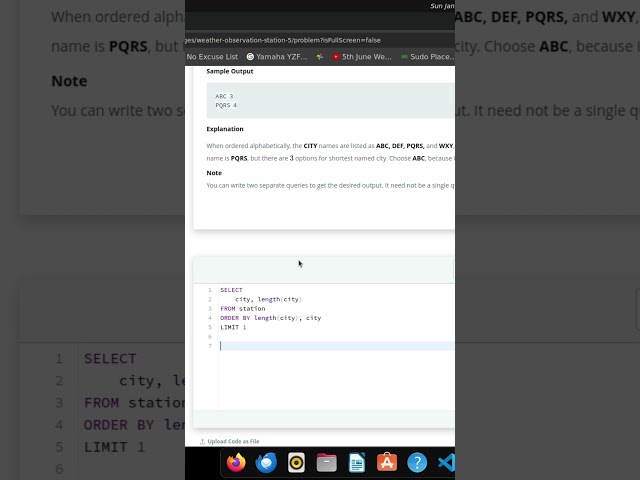Open Ubuntu Software store icon
640x480 pixels.
pyautogui.click(x=387, y=463)
